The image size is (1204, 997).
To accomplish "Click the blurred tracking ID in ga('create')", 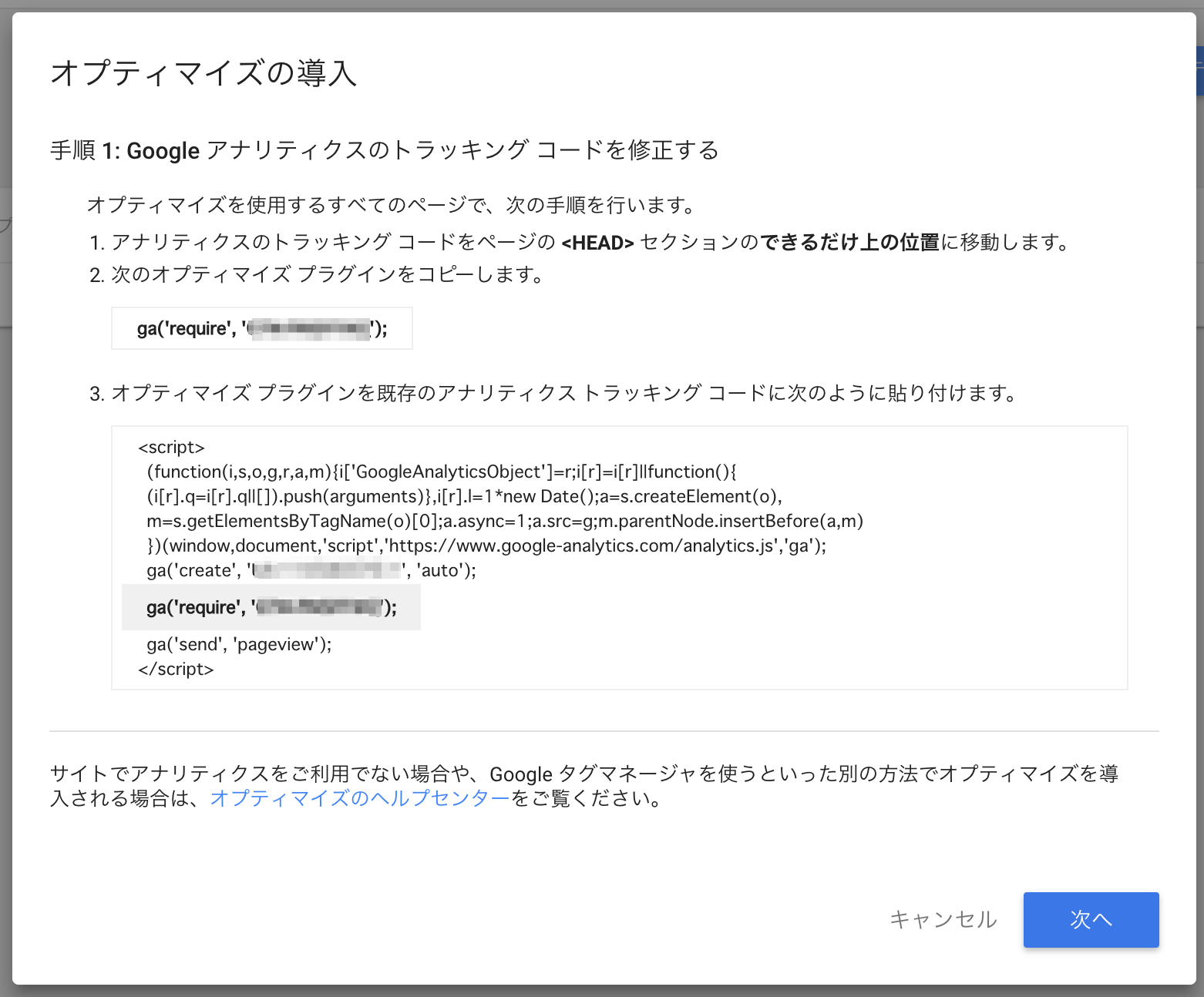I will click(x=328, y=570).
